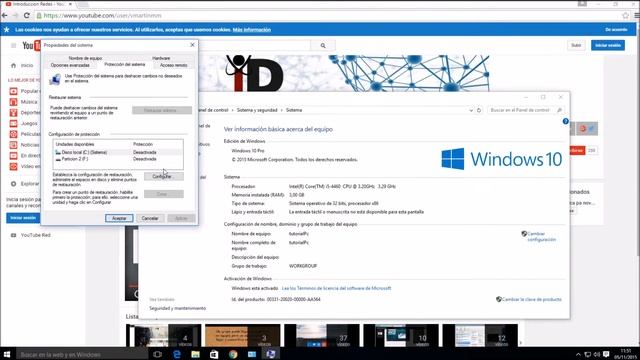The image size is (640, 360).
Task: Switch to Chrome on the taskbar
Action: (x=233, y=354)
